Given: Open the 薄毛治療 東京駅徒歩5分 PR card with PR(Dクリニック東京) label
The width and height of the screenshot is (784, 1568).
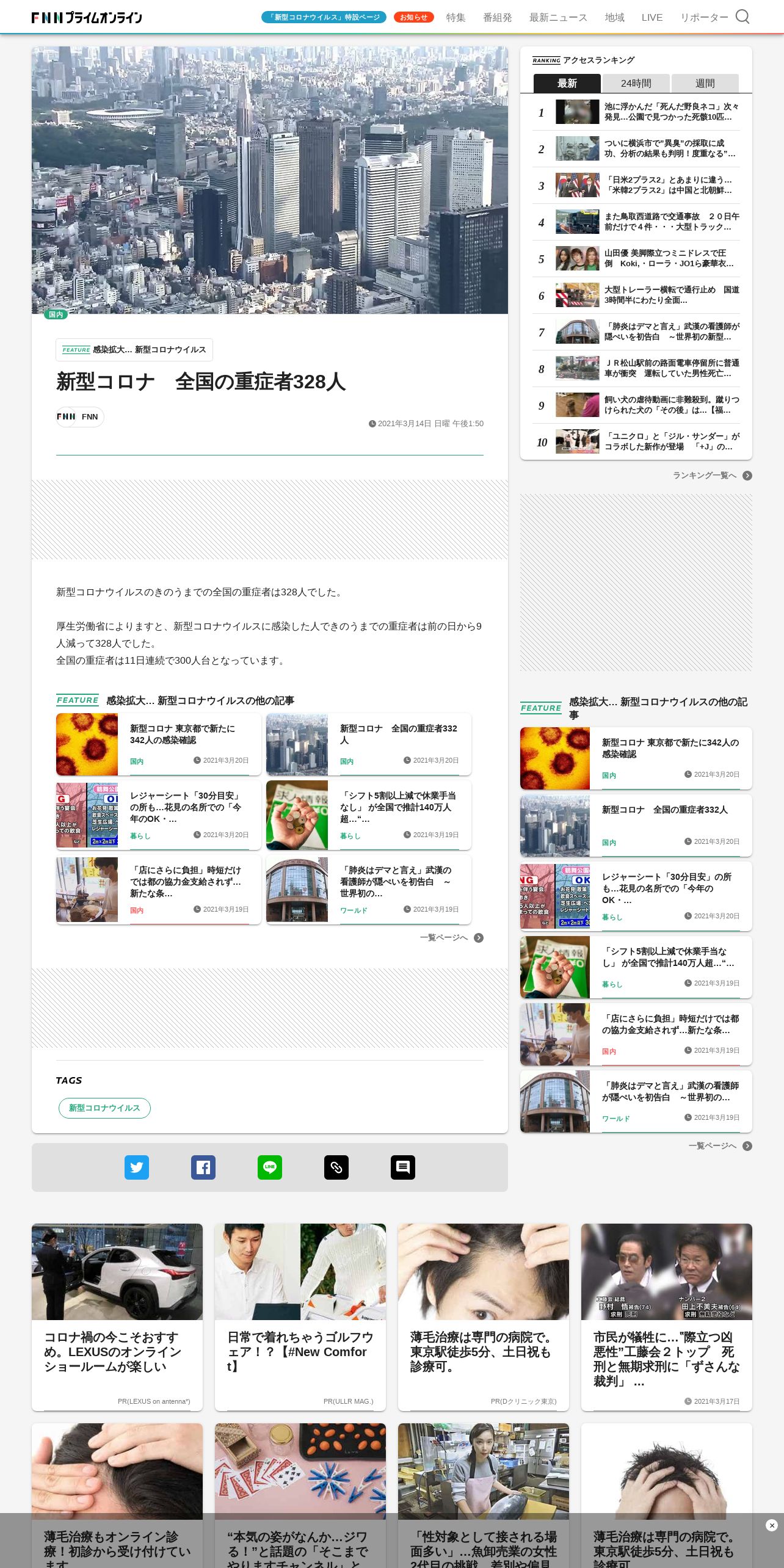Looking at the screenshot, I should coord(484,1317).
